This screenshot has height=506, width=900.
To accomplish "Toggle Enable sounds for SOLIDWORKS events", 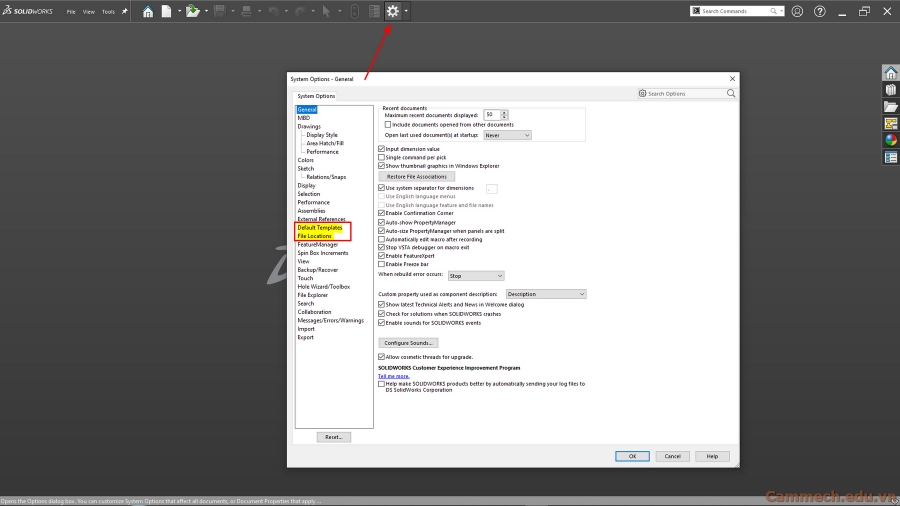I will 382,323.
